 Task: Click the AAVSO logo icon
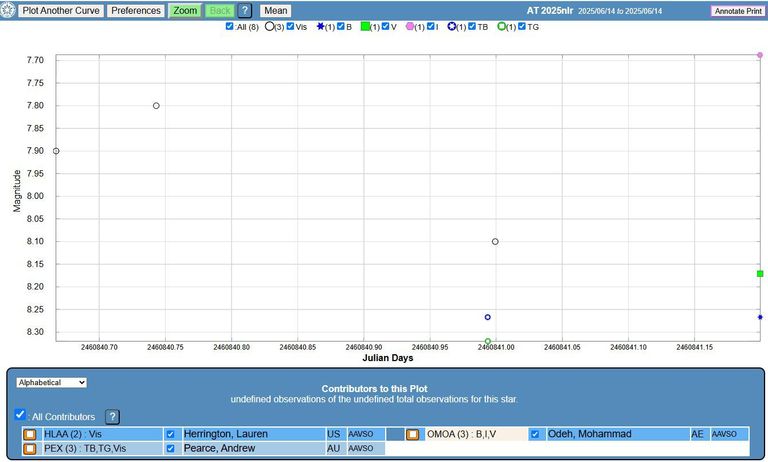click(9, 10)
